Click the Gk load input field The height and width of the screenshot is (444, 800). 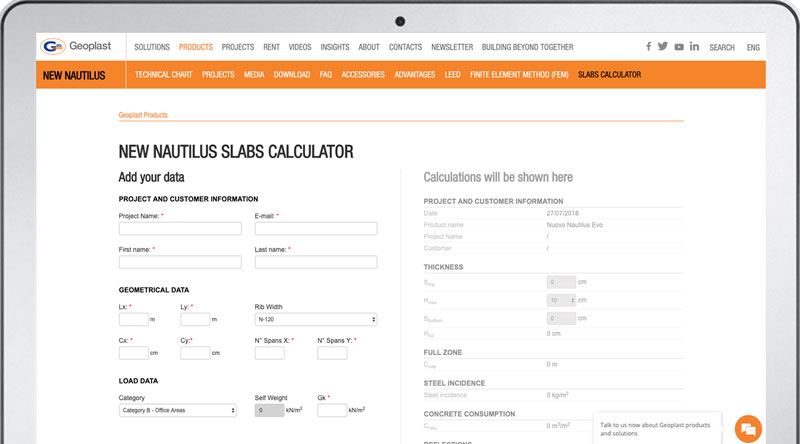[x=331, y=410]
